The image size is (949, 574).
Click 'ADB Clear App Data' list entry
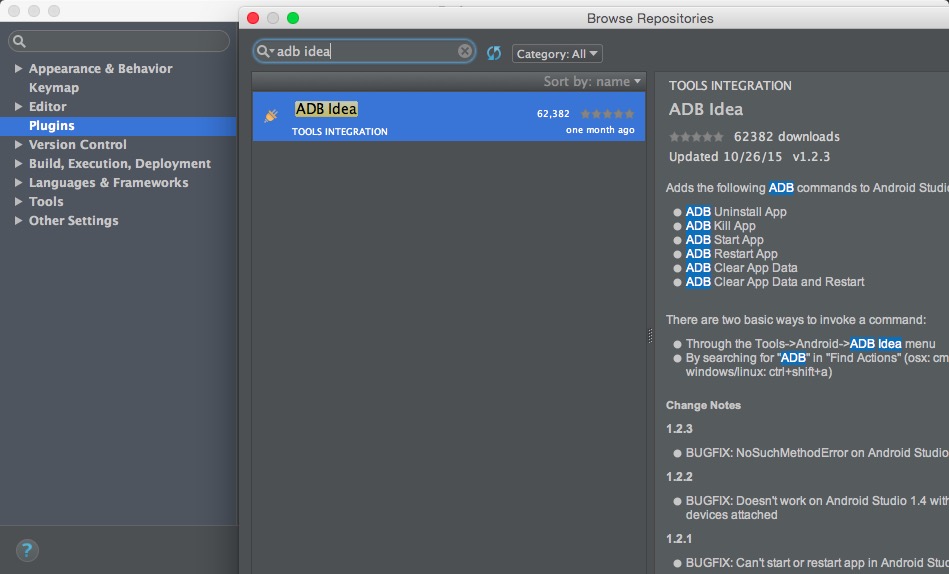(x=741, y=268)
